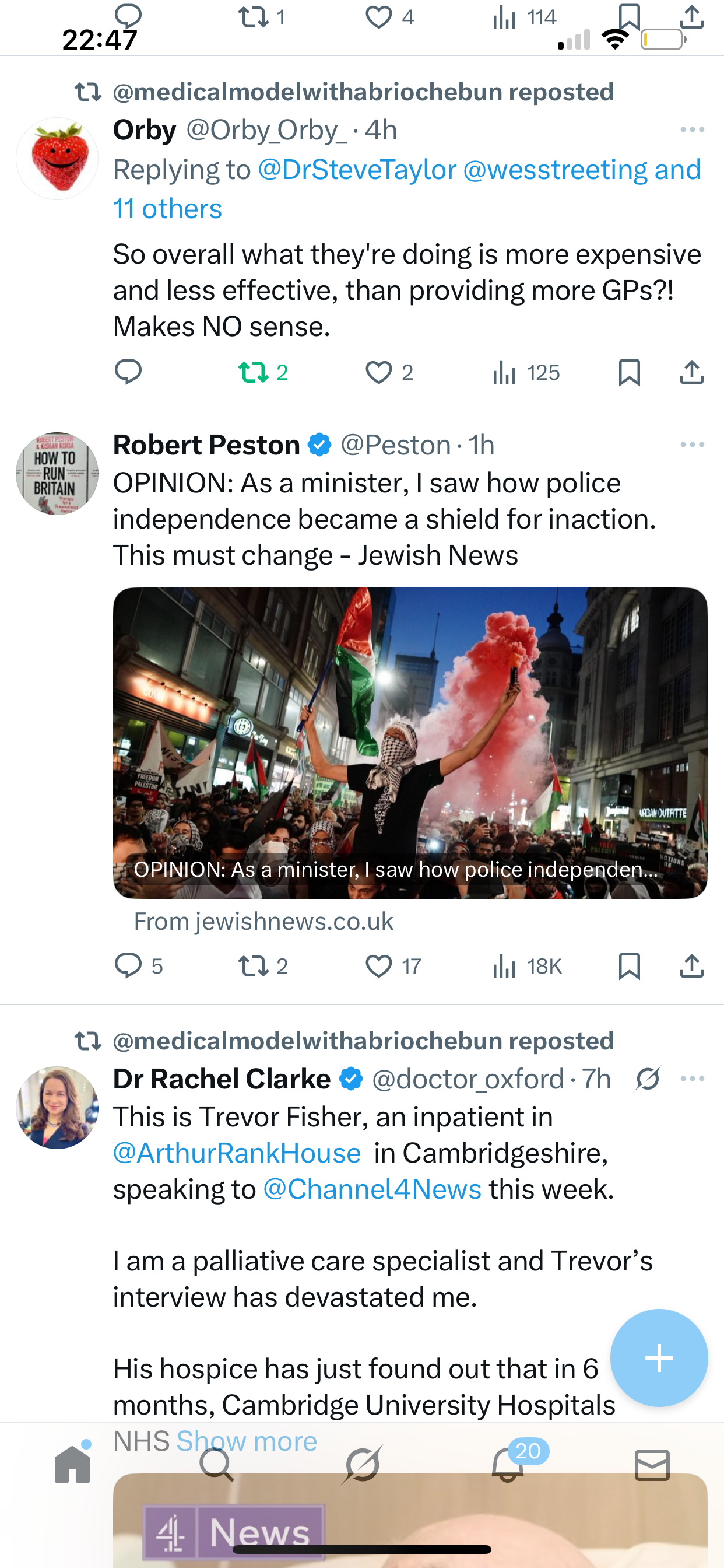Undo repost on Orby's tweet
Image resolution: width=724 pixels, height=1568 pixels.
254,372
